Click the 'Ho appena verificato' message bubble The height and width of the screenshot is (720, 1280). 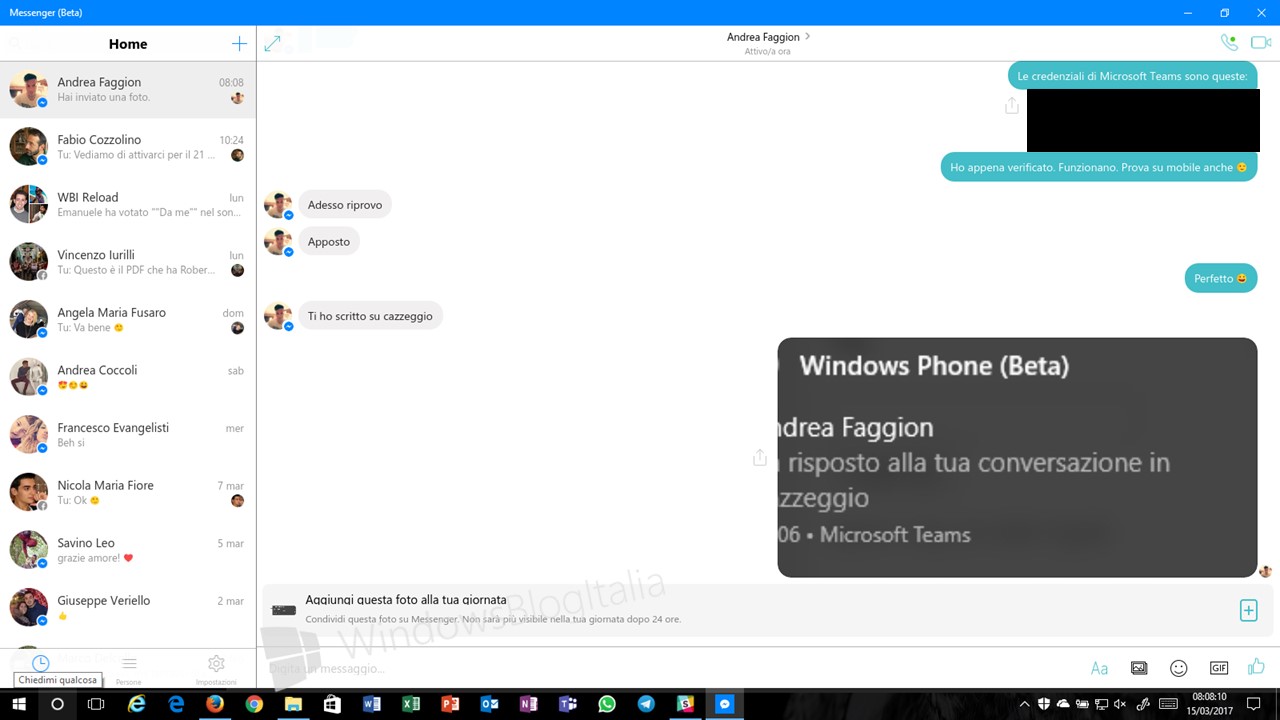tap(1098, 167)
